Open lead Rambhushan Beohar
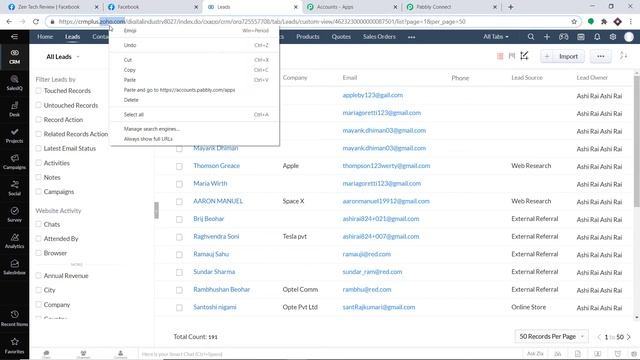This screenshot has width=640, height=360. [x=222, y=289]
